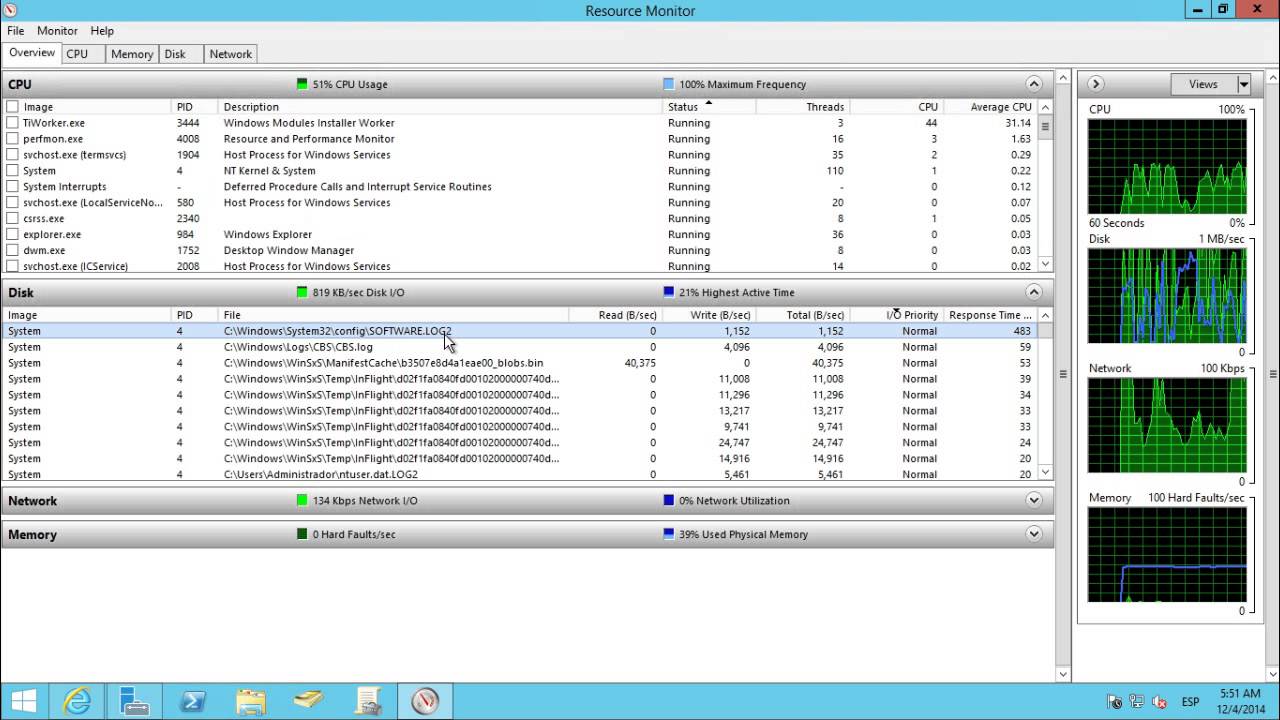1280x720 pixels.
Task: Open the Monitor menu
Action: tap(57, 31)
